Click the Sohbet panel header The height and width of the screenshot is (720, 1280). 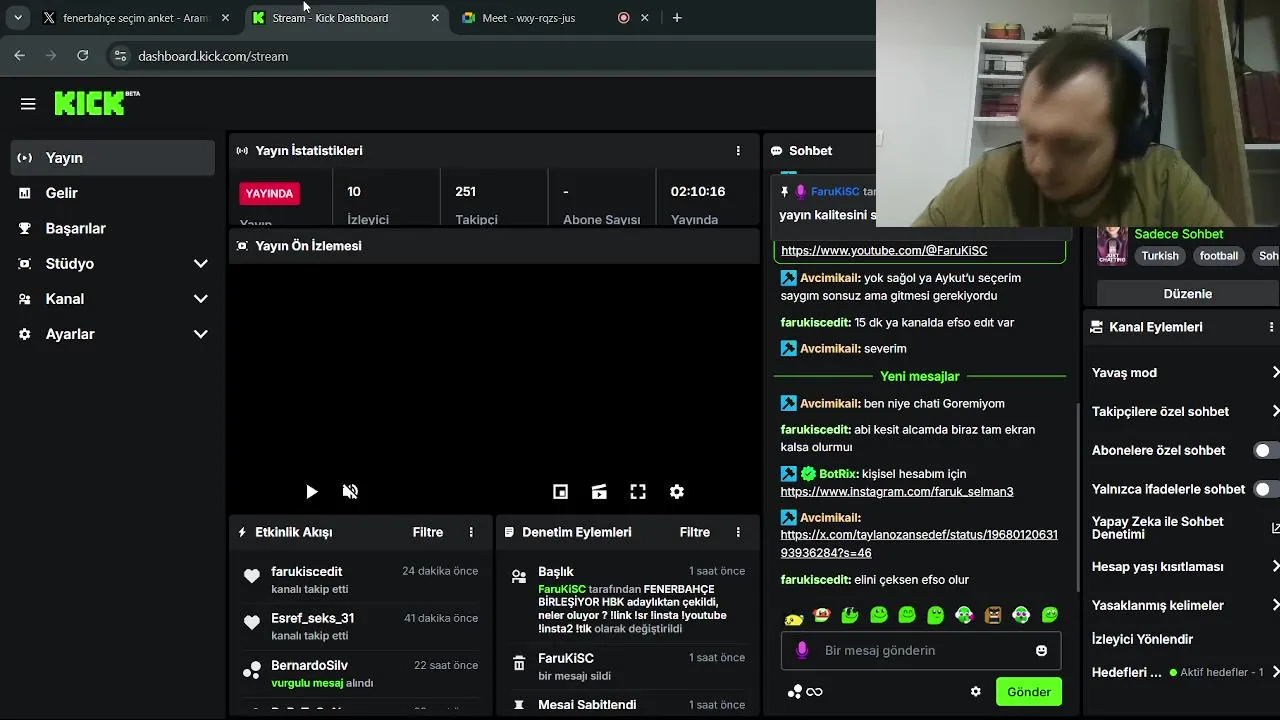coord(810,151)
